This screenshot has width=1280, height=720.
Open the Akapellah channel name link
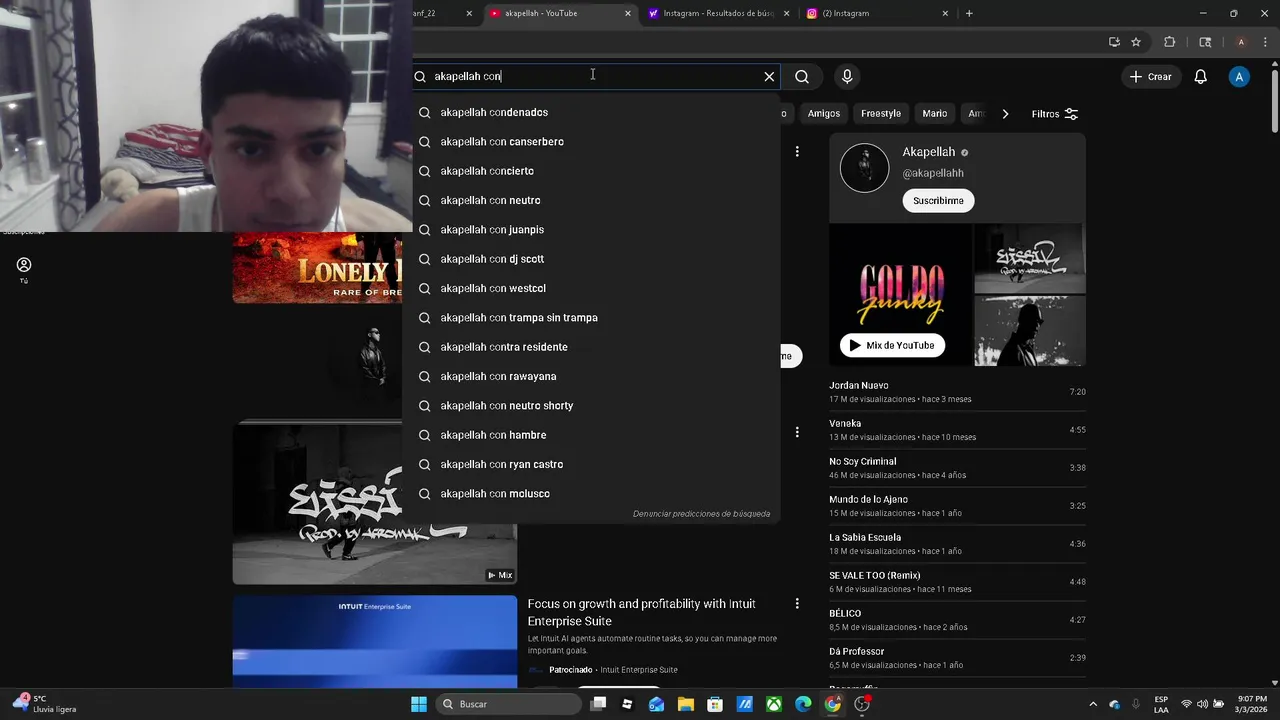(929, 152)
